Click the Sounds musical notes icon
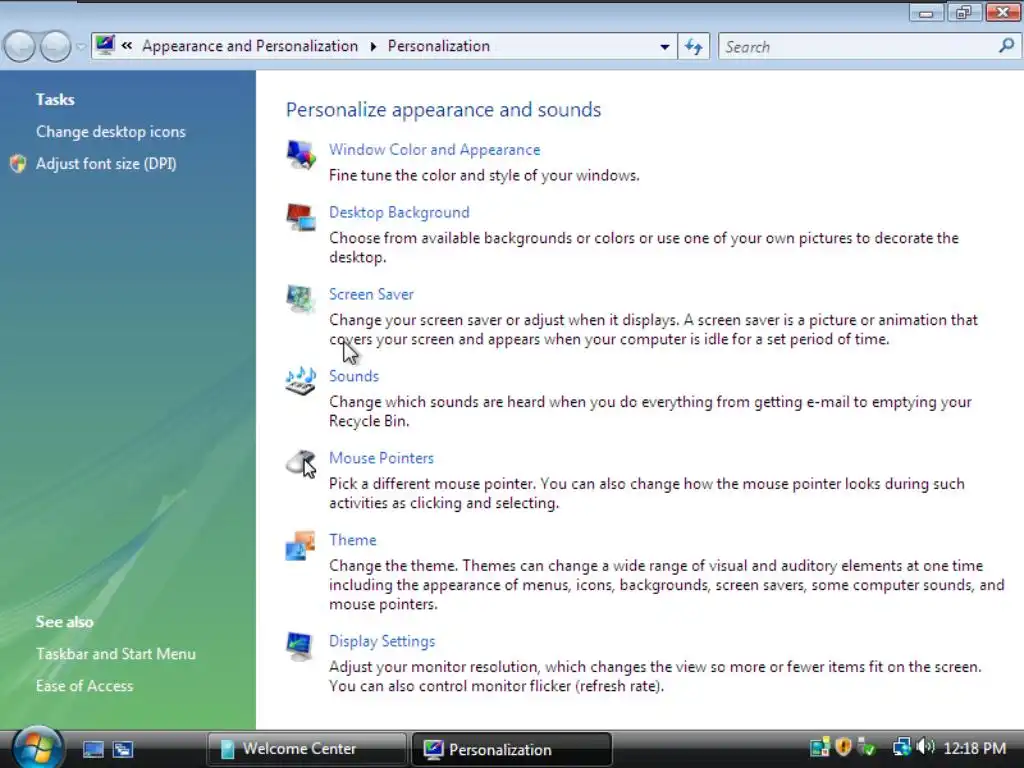This screenshot has height=768, width=1024. (300, 381)
